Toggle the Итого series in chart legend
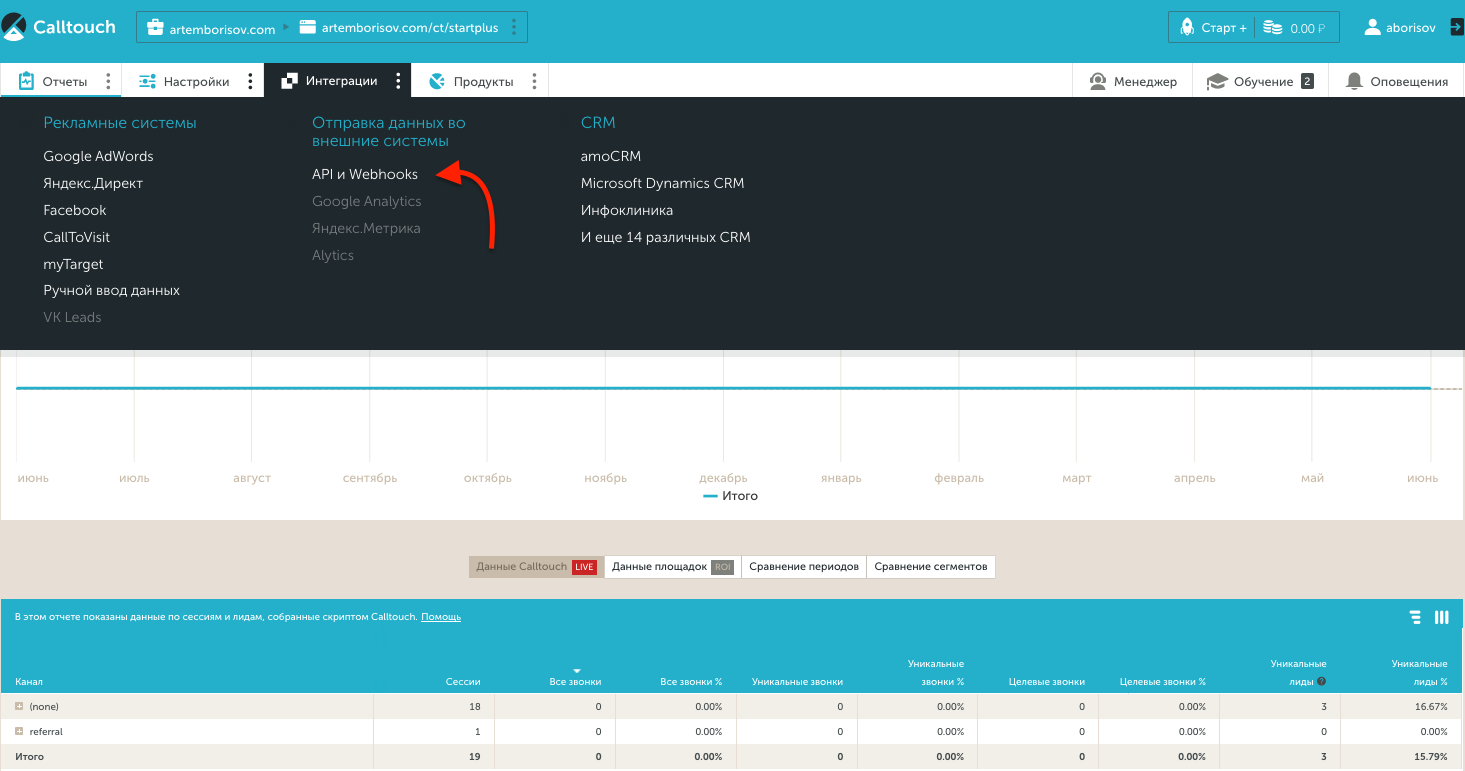Image resolution: width=1465 pixels, height=771 pixels. pos(731,496)
